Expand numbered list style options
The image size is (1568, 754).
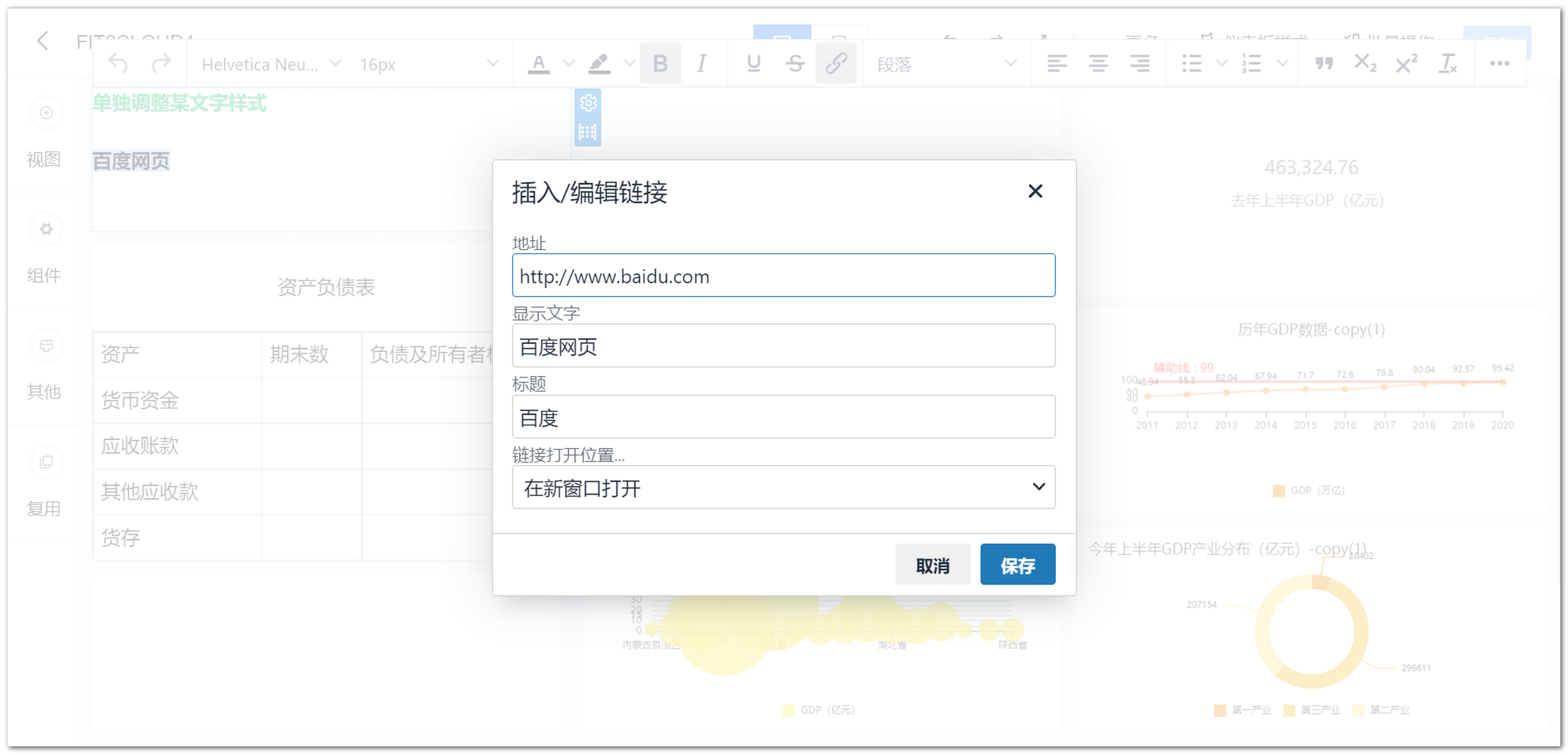[1282, 63]
